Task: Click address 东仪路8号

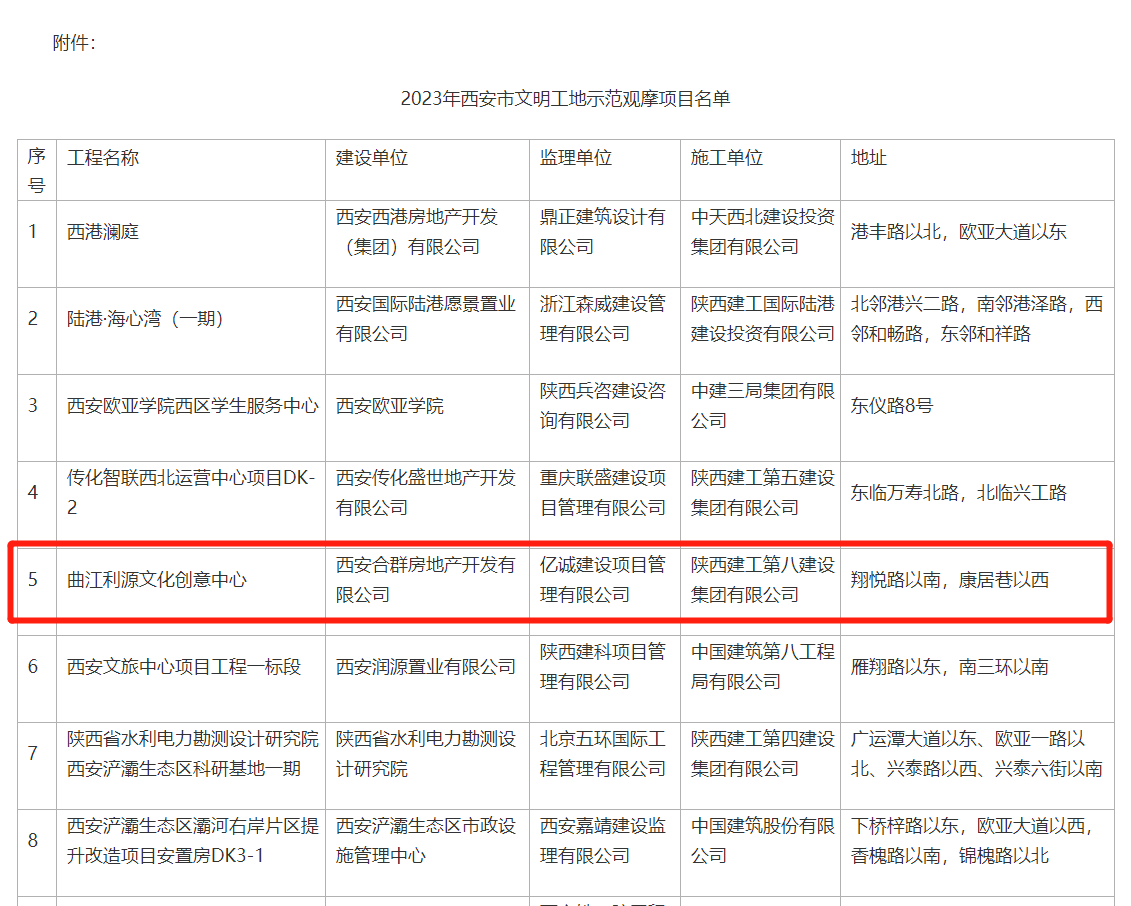Action: tap(892, 406)
